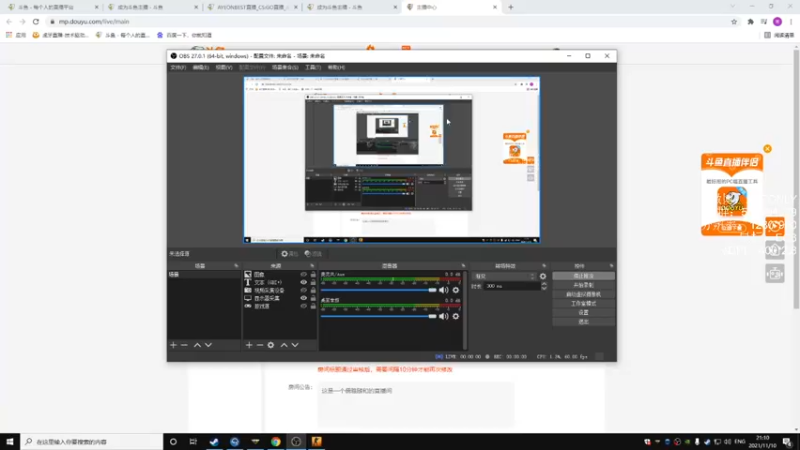
Task: Float the 控件 dock using its title icon
Action: [x=611, y=266]
